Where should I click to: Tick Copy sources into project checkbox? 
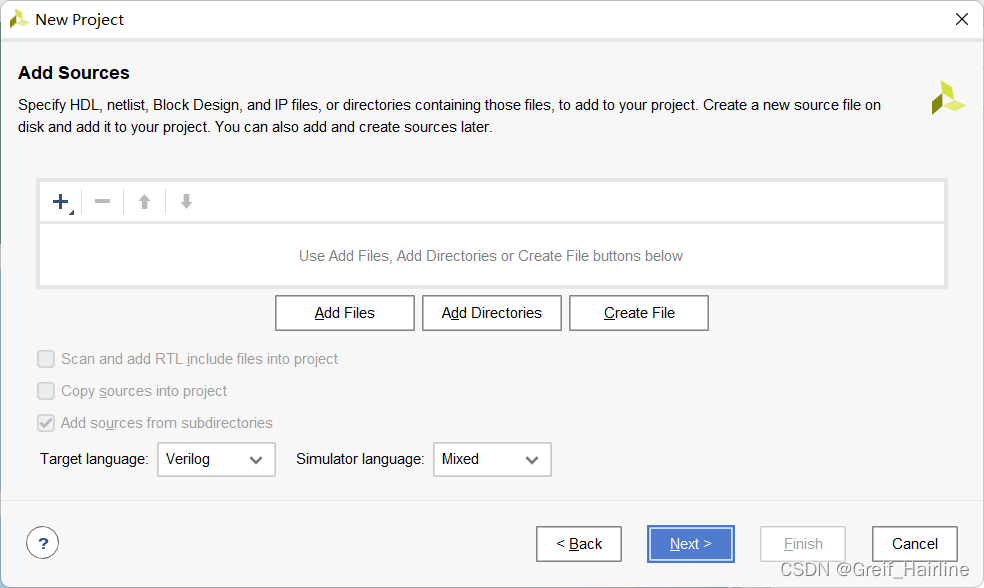click(x=46, y=391)
